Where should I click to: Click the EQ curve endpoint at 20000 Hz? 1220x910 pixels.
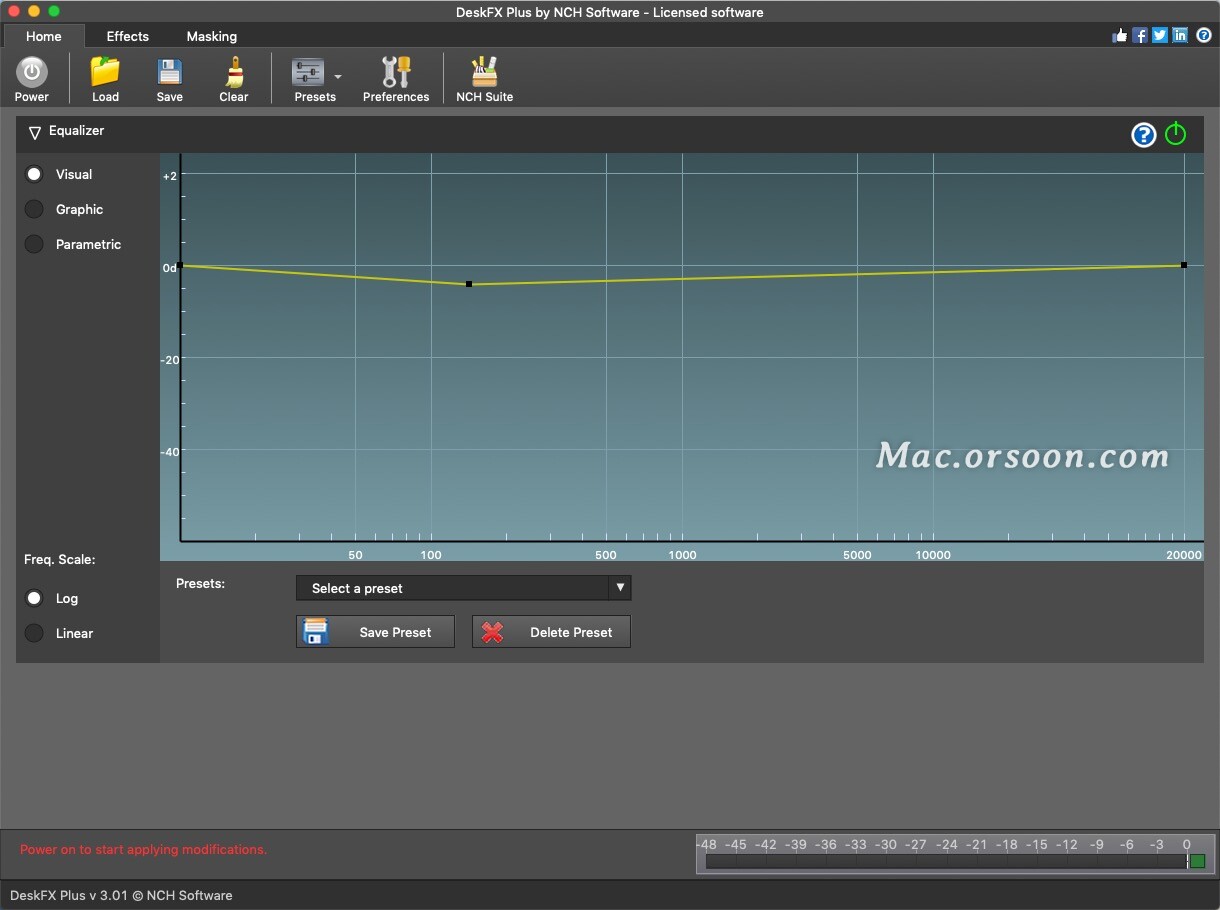click(x=1184, y=265)
